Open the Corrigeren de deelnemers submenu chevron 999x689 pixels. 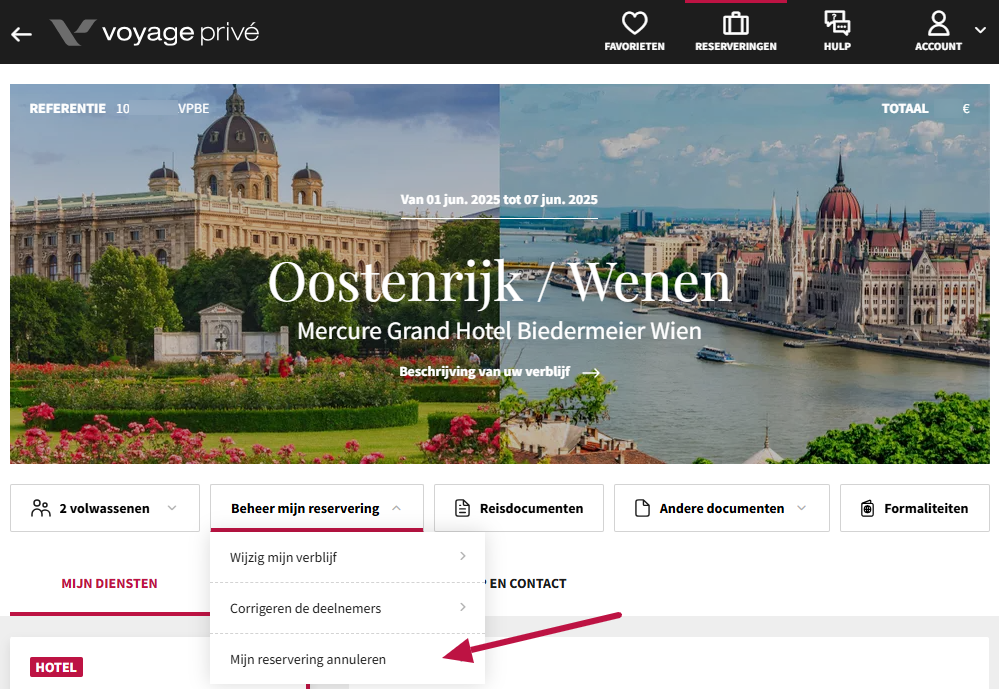click(463, 607)
